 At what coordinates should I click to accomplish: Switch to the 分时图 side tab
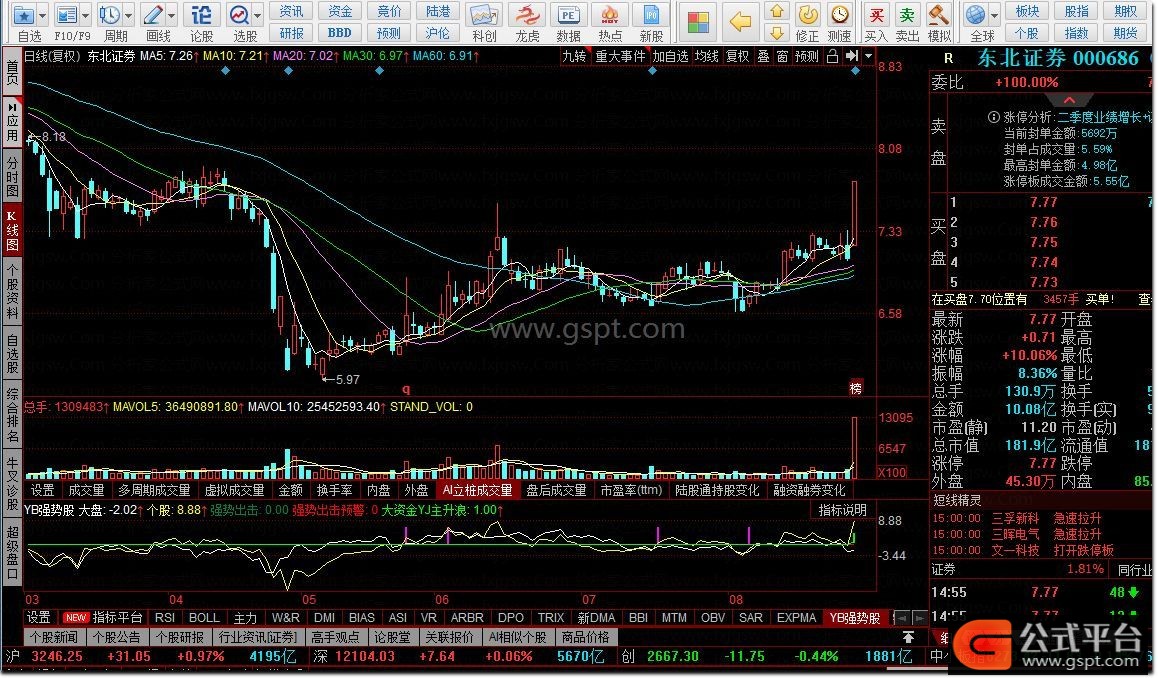13,176
